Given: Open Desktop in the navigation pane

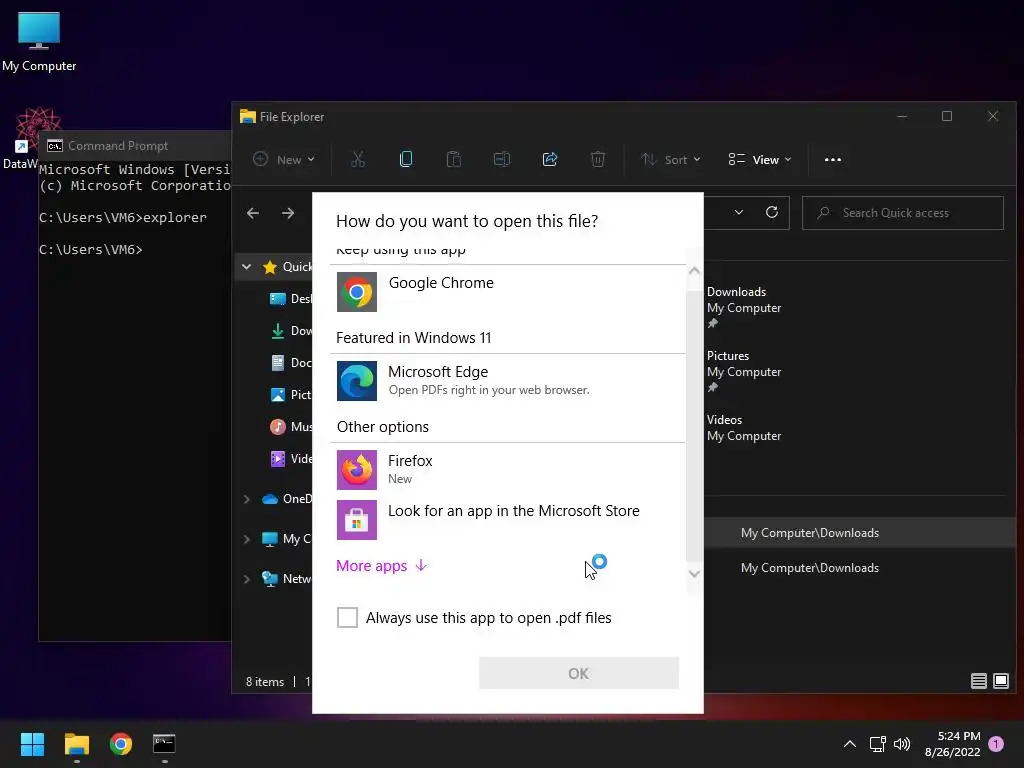Looking at the screenshot, I should tap(291, 298).
